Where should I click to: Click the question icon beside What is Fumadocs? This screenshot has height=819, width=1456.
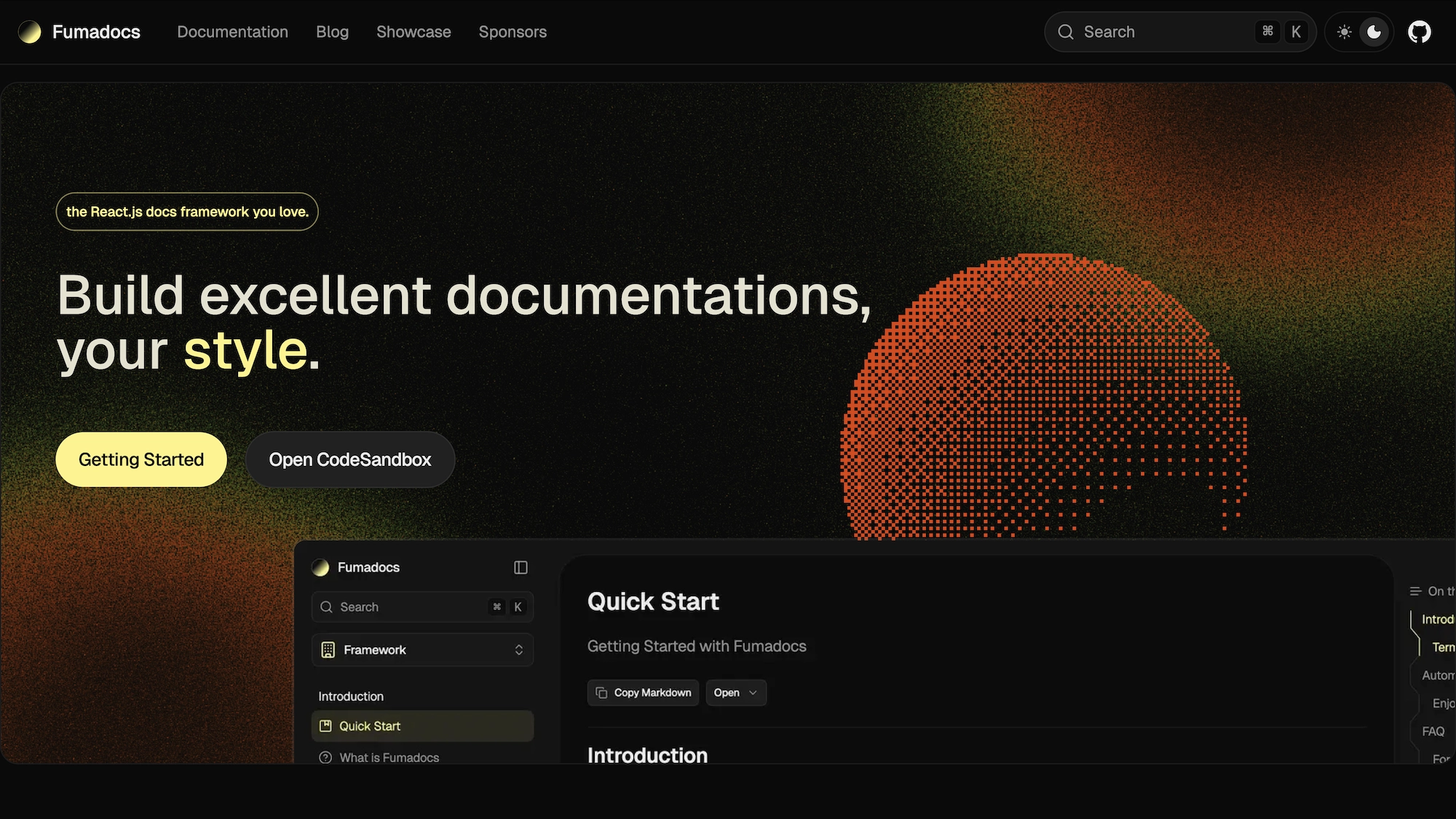click(325, 757)
